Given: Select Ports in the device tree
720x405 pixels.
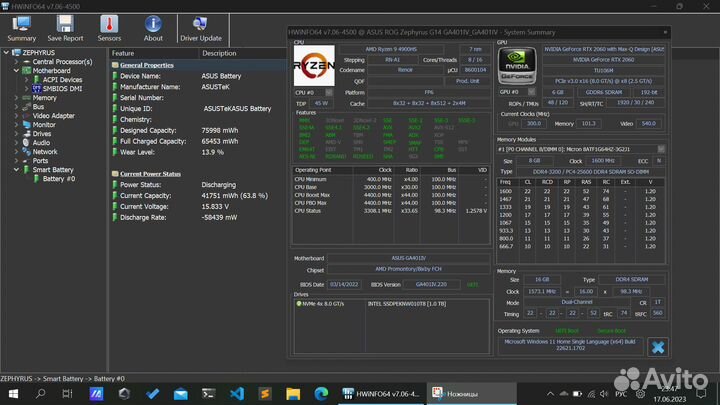Looking at the screenshot, I should (x=40, y=161).
